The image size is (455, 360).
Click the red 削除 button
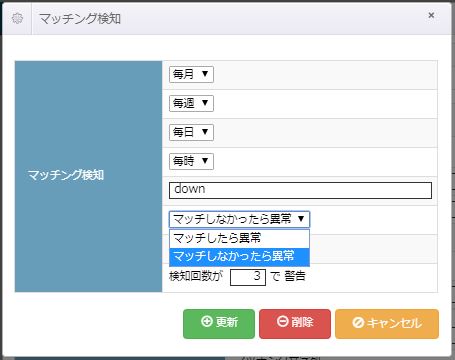(295, 324)
